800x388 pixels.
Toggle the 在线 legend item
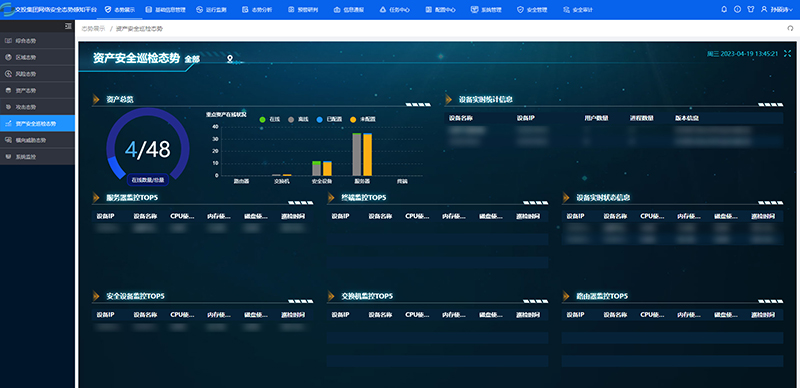coord(270,119)
